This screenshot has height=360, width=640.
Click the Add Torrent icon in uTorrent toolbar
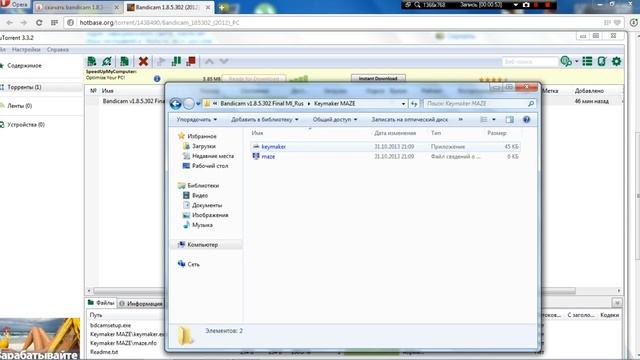[92, 62]
